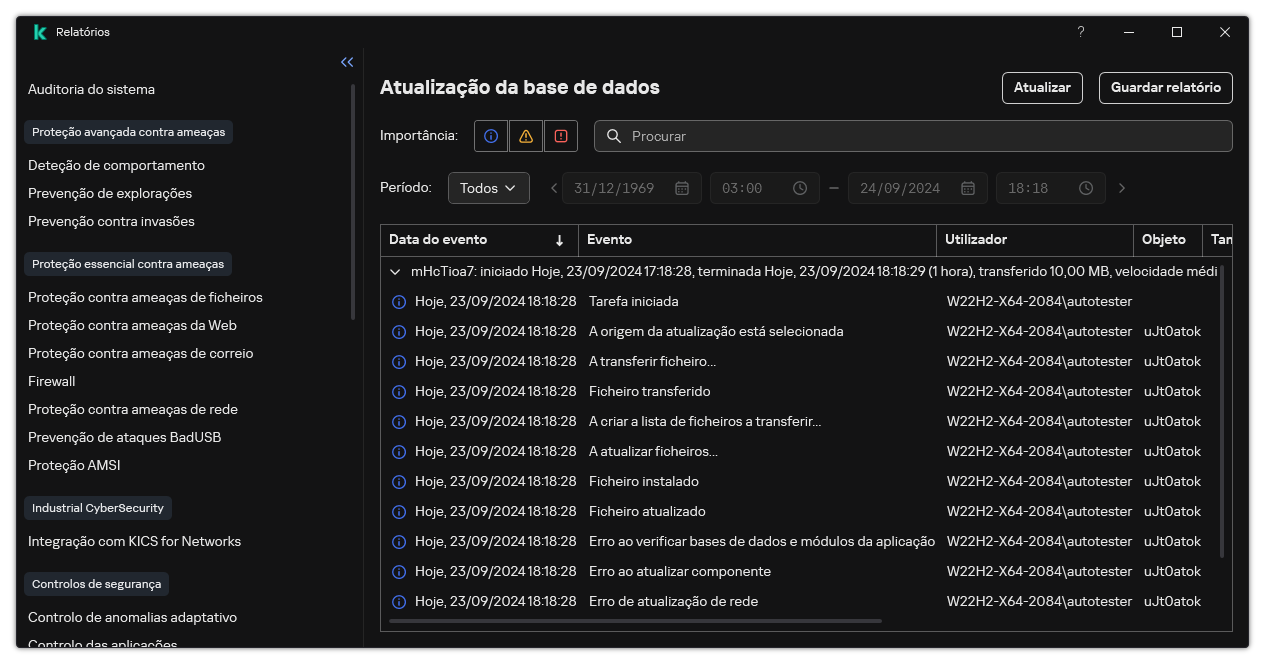
Task: Click the Atualizar button
Action: pos(1042,87)
